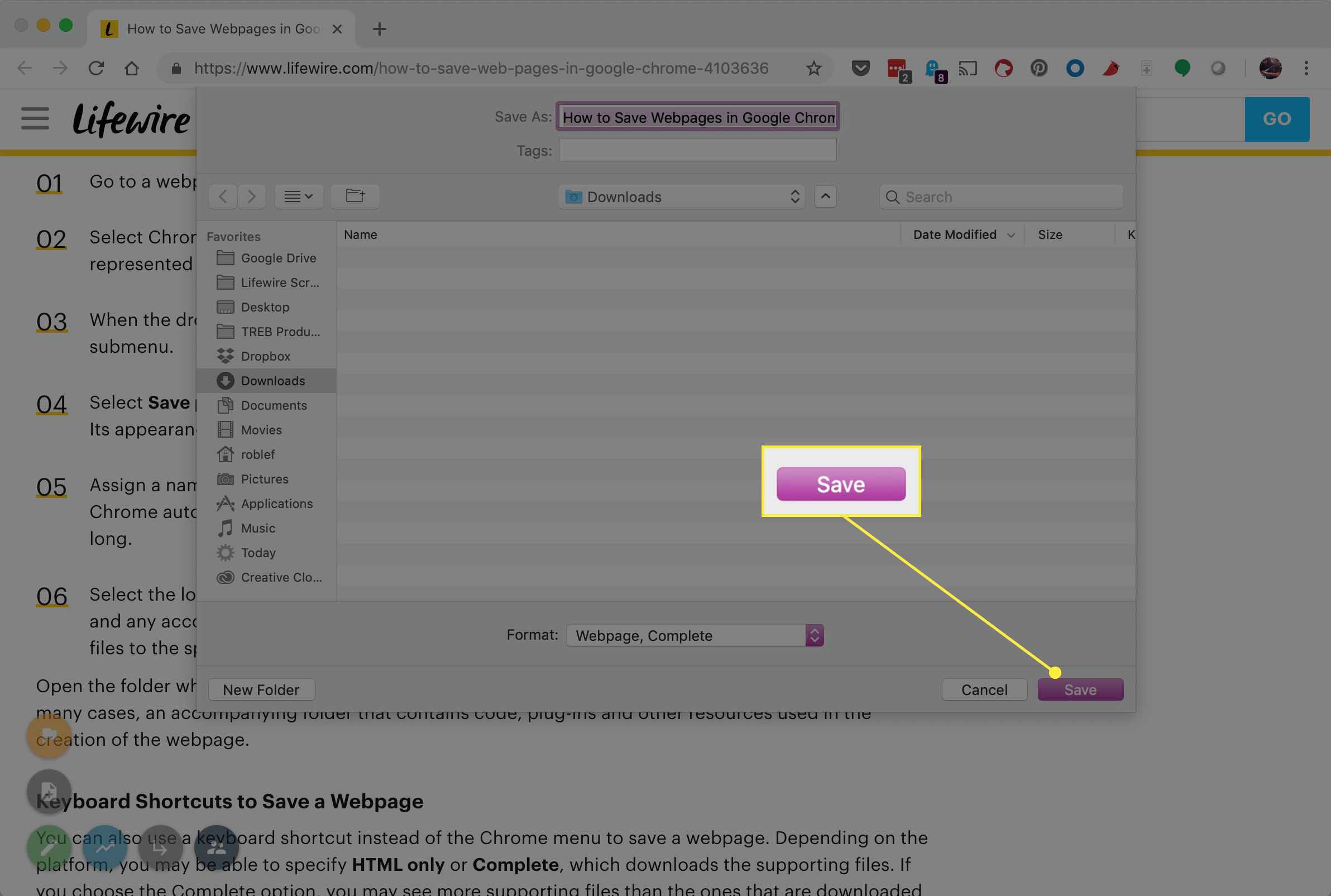This screenshot has width=1331, height=896.
Task: Click the red bird extension icon
Action: tap(1110, 69)
